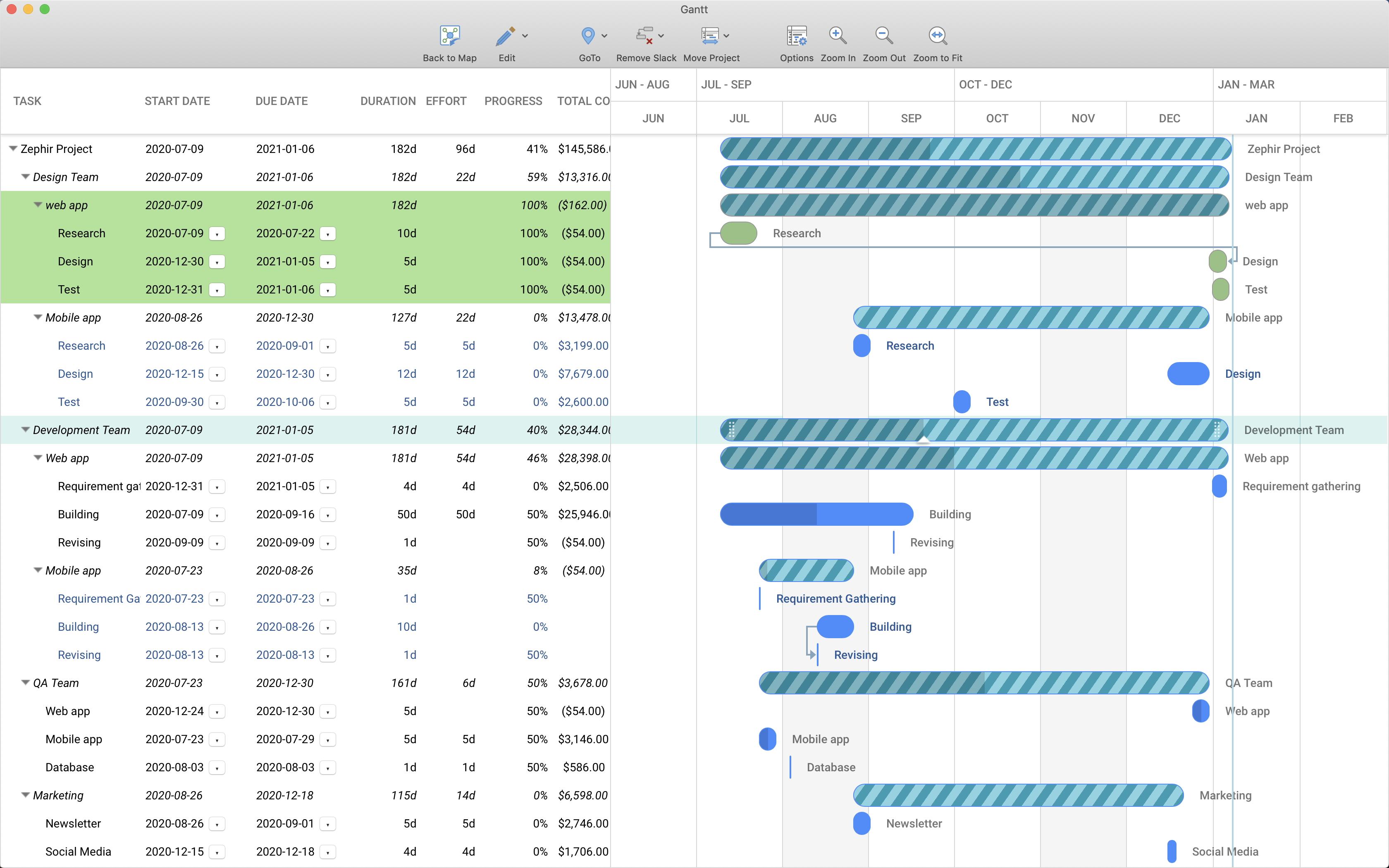Click on Research task start date
Image resolution: width=1389 pixels, height=868 pixels.
pos(175,233)
